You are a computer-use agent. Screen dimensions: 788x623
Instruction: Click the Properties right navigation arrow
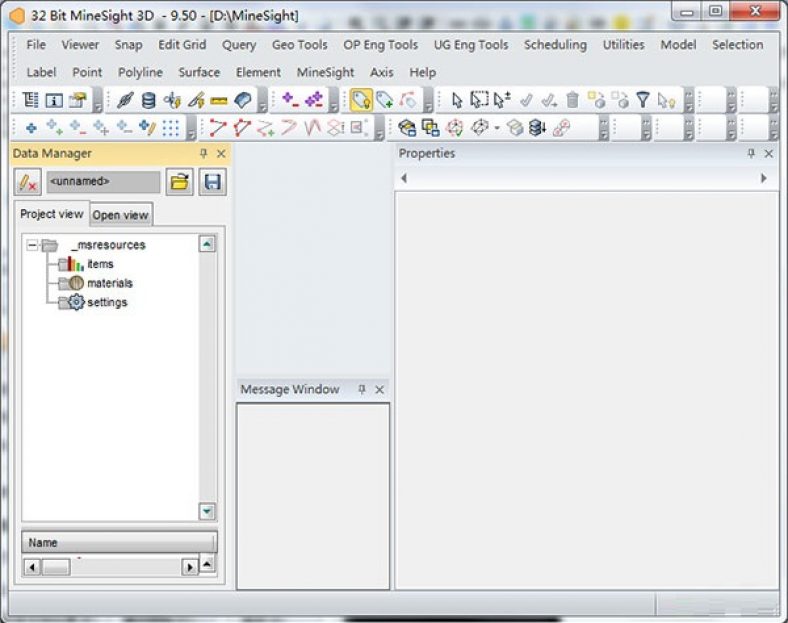point(764,178)
